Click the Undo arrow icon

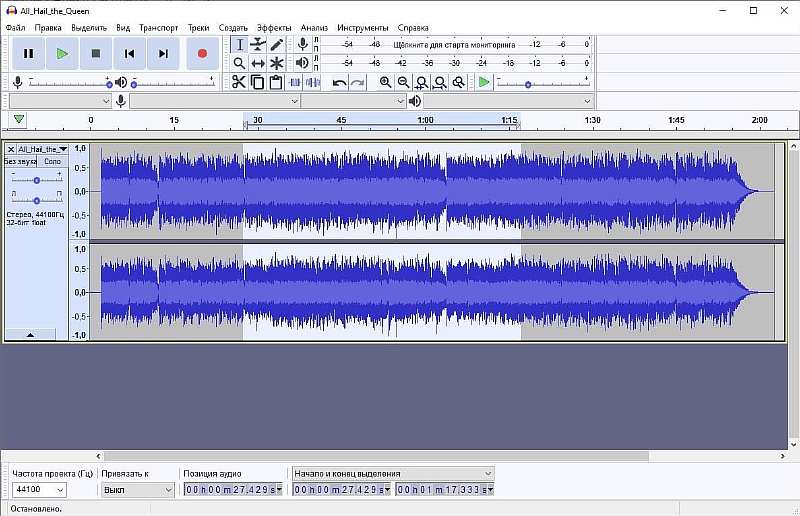[x=339, y=82]
